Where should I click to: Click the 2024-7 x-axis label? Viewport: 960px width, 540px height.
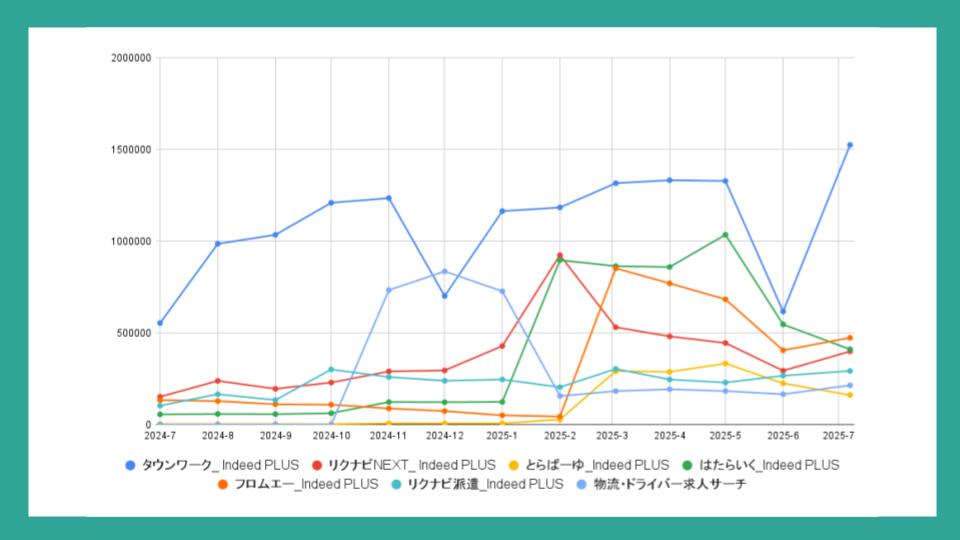pos(160,436)
